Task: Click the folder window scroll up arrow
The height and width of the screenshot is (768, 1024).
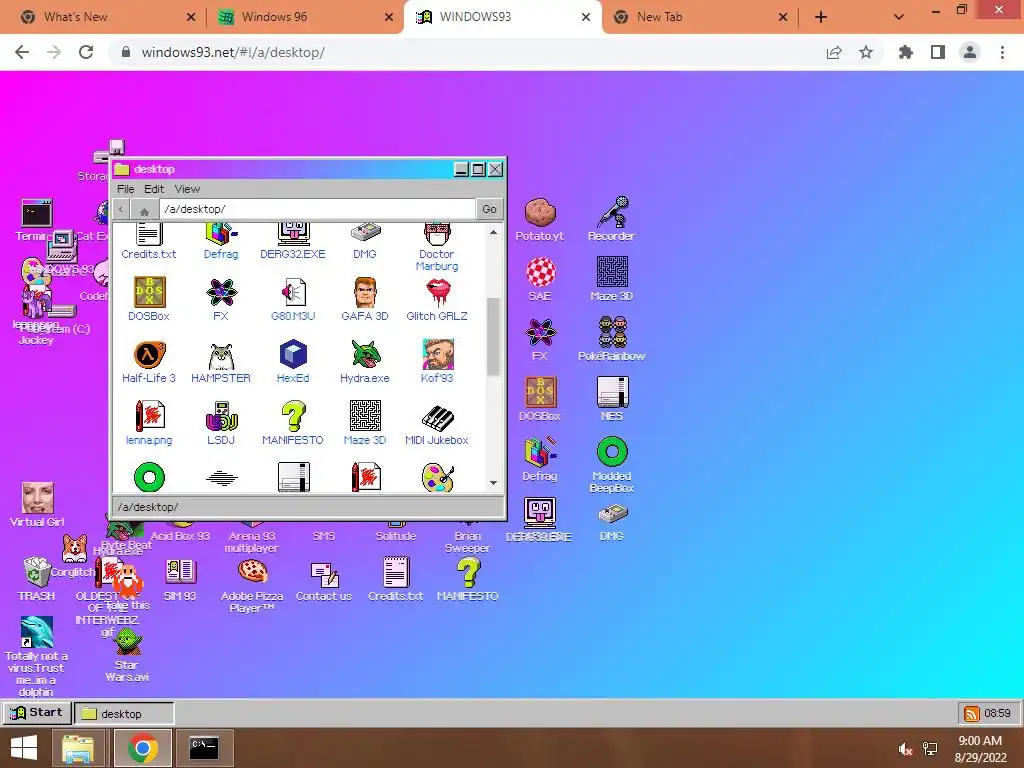Action: point(493,232)
